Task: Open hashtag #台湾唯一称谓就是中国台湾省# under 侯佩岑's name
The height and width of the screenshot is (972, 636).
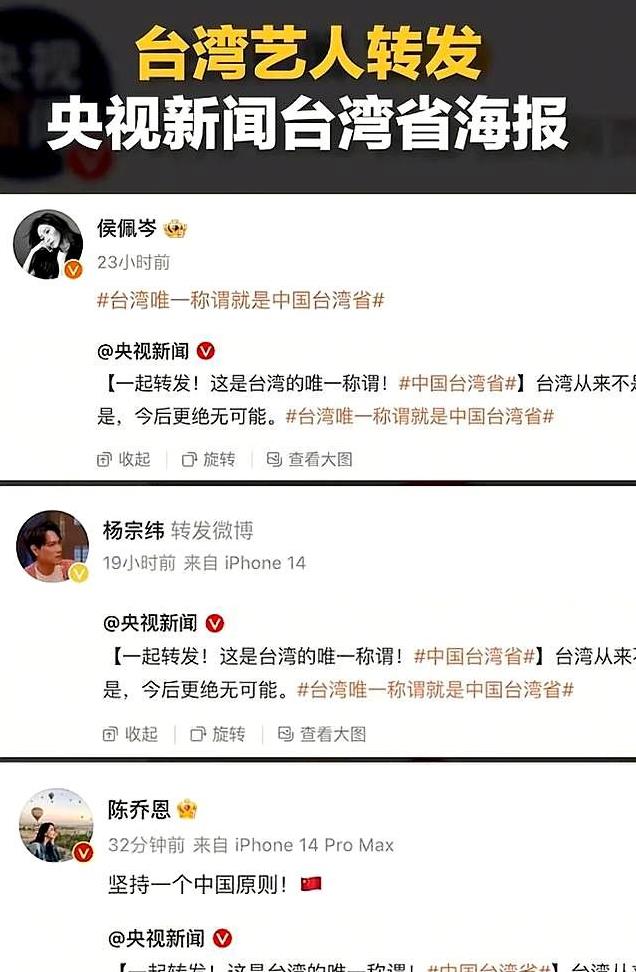Action: [241, 301]
